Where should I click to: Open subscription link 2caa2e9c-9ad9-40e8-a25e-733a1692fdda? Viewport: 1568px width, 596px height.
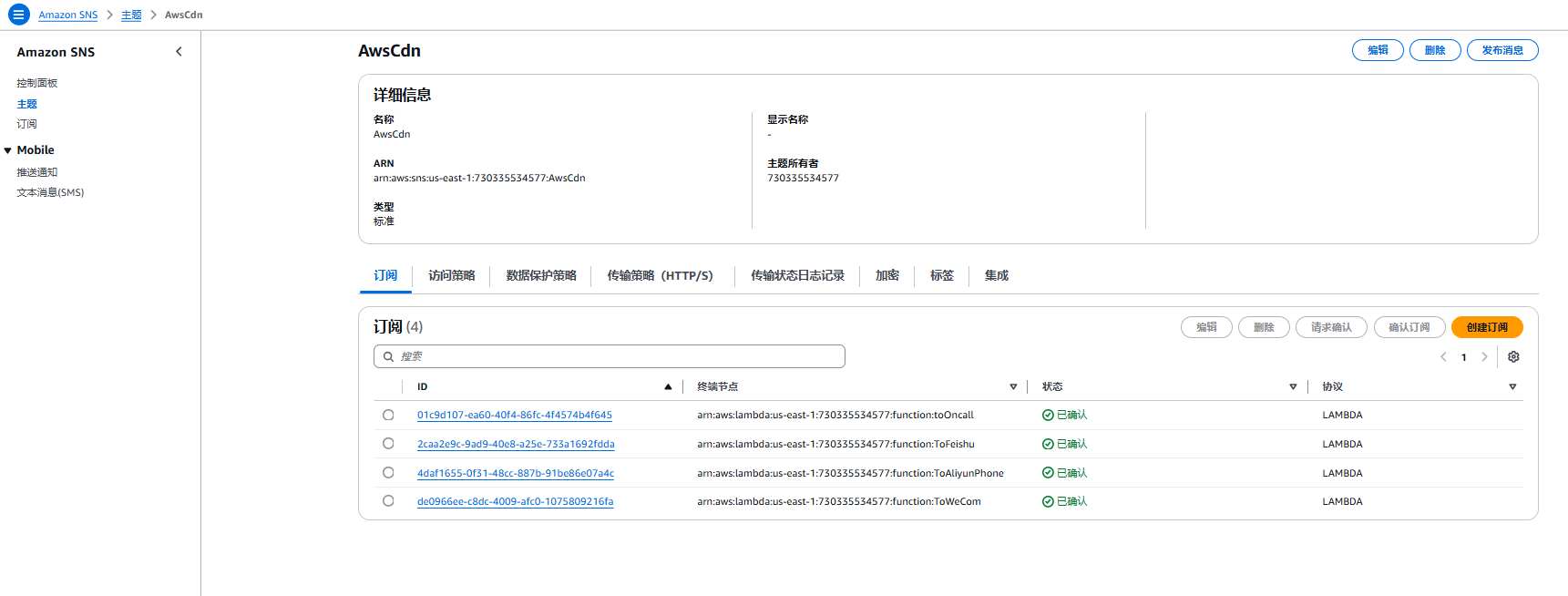(x=516, y=444)
